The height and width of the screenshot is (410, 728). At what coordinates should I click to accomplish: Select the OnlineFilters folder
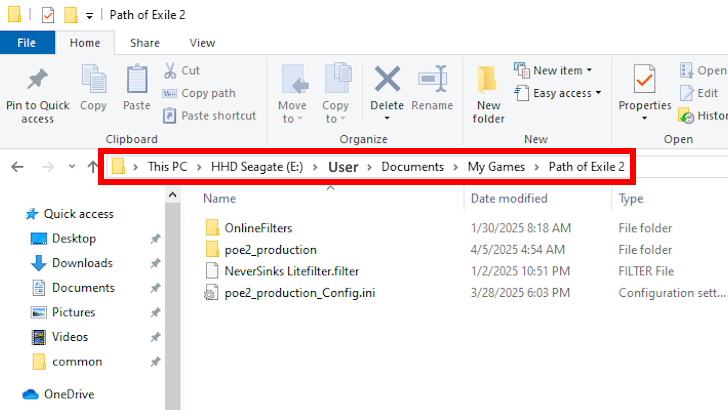258,228
